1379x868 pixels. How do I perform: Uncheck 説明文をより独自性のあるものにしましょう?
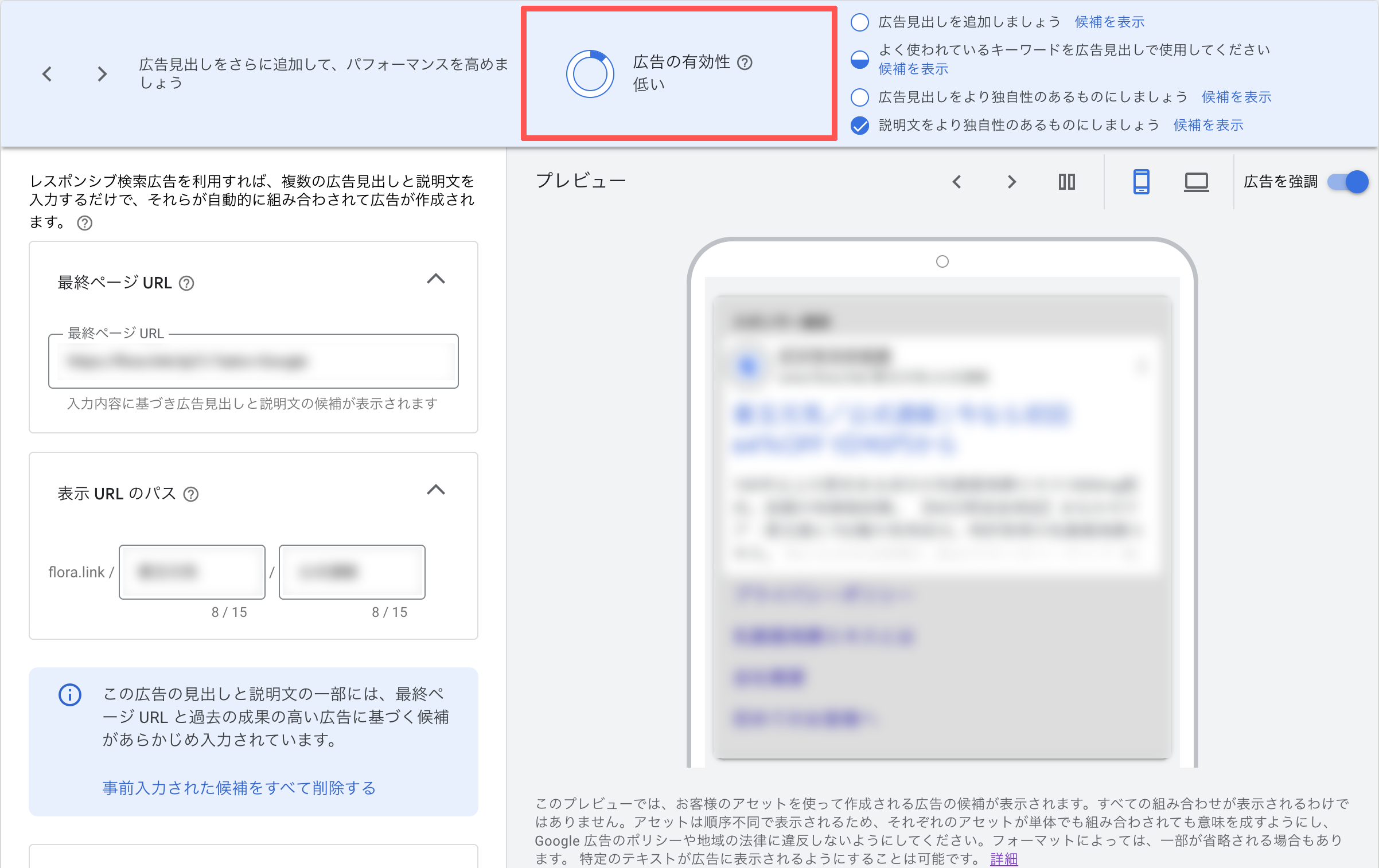[x=860, y=125]
